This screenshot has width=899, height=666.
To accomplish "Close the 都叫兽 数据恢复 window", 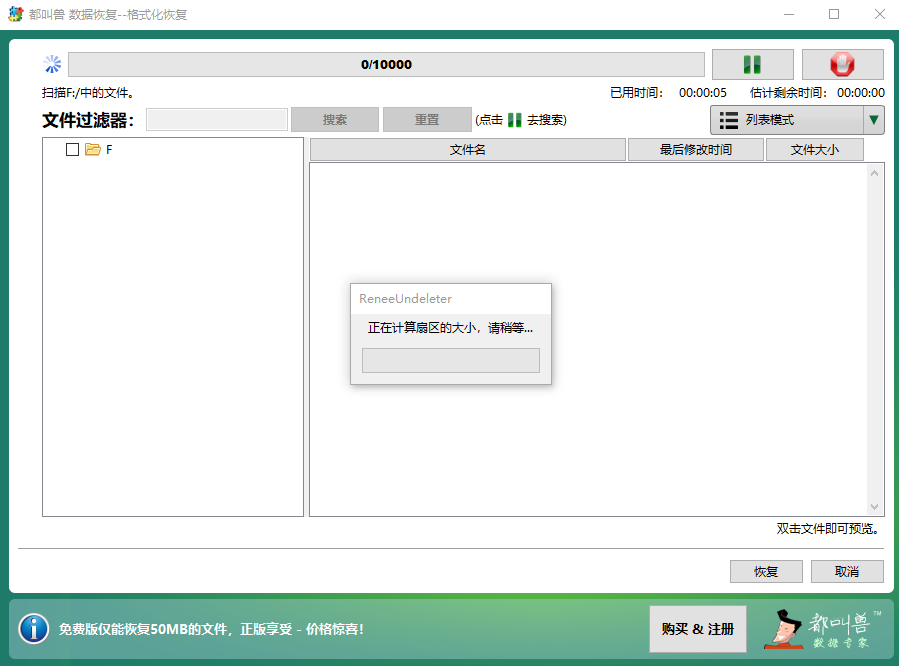I will 880,14.
